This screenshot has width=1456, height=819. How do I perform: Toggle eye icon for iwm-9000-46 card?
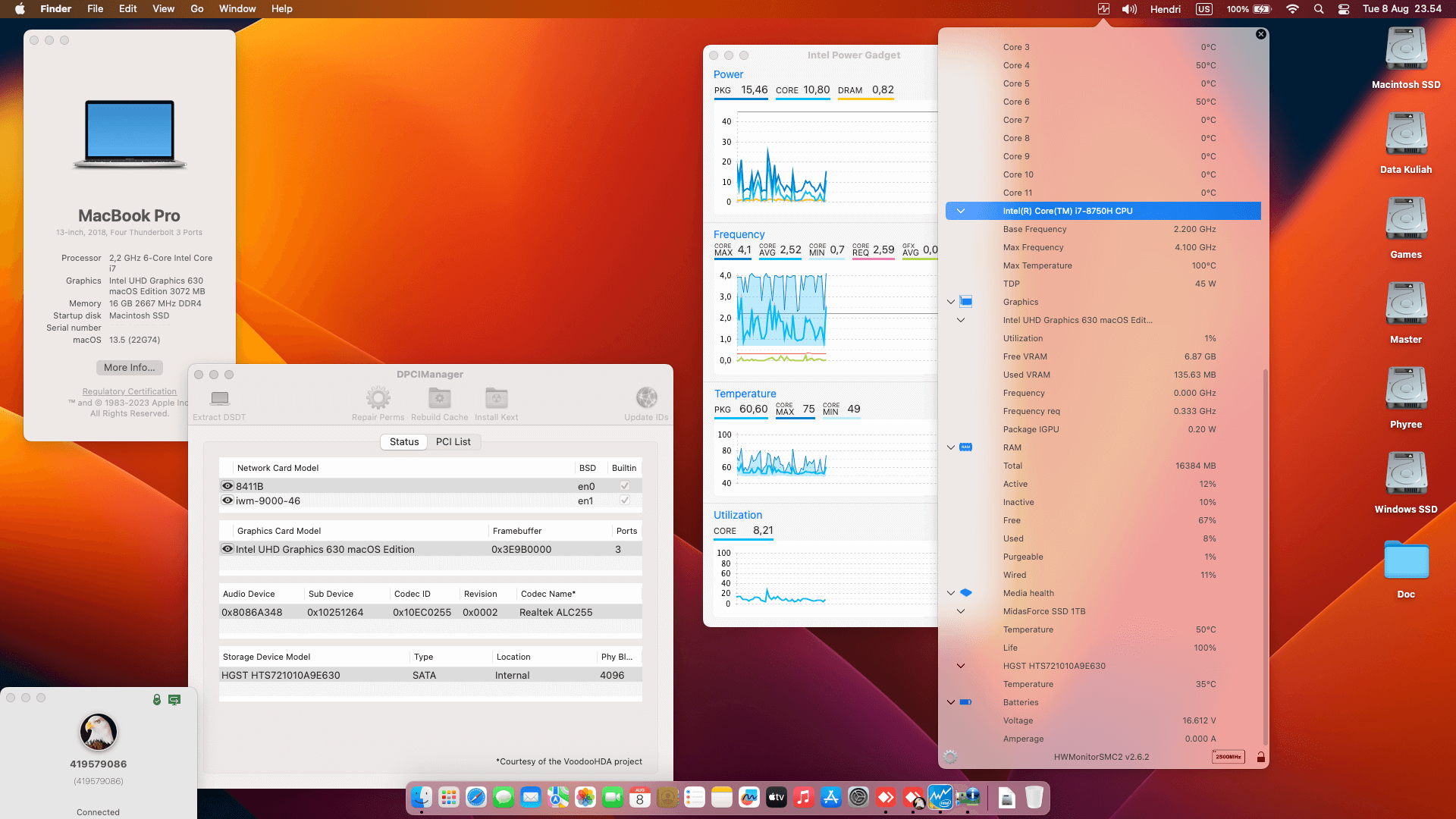click(227, 500)
